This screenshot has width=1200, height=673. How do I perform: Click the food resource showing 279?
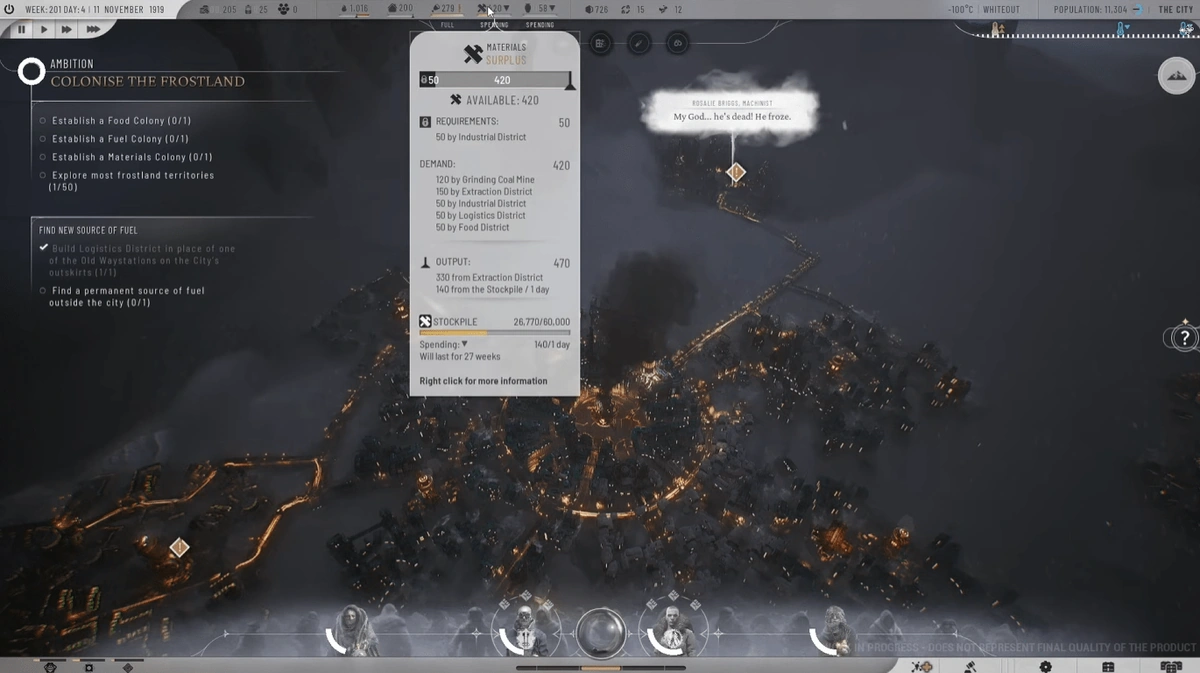click(446, 9)
